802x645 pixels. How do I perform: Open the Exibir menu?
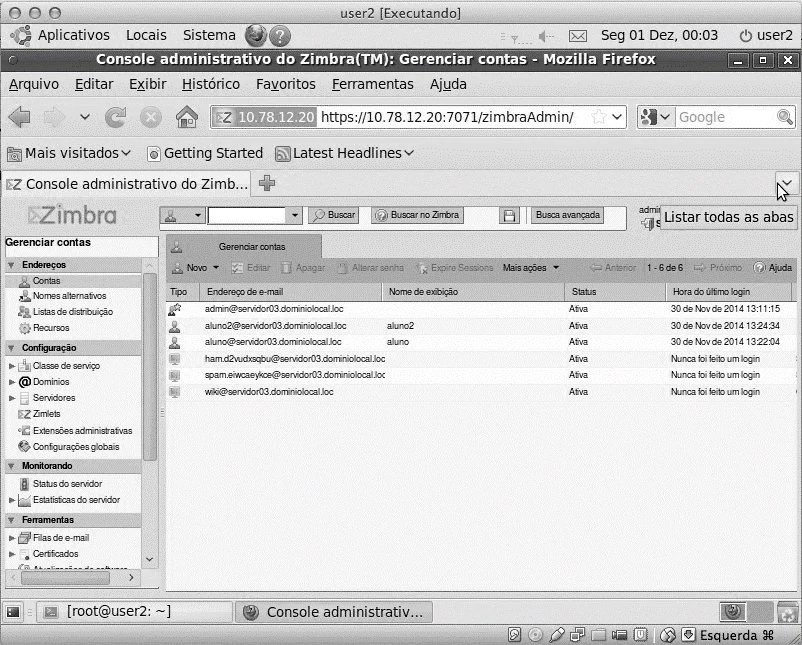[x=148, y=84]
